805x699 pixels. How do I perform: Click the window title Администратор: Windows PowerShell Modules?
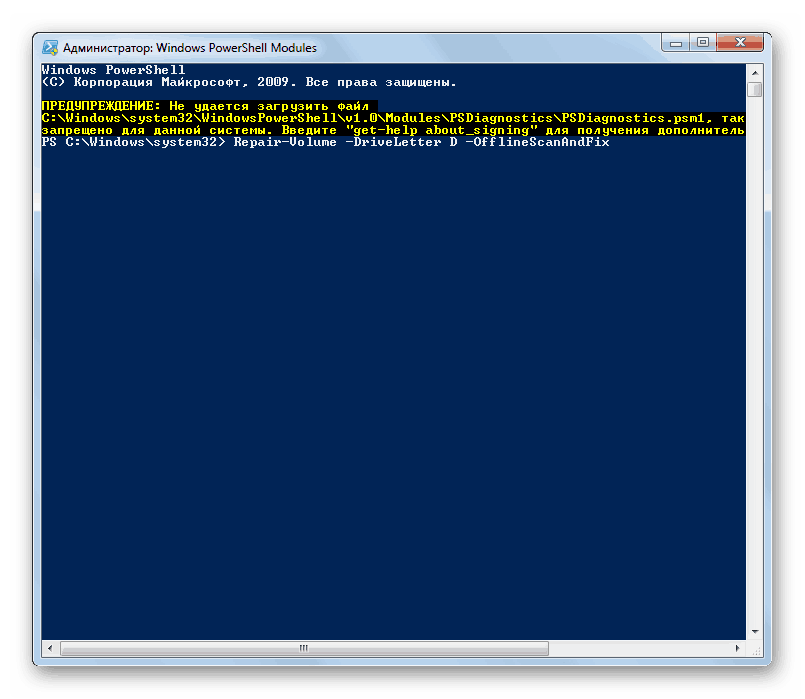(x=190, y=48)
